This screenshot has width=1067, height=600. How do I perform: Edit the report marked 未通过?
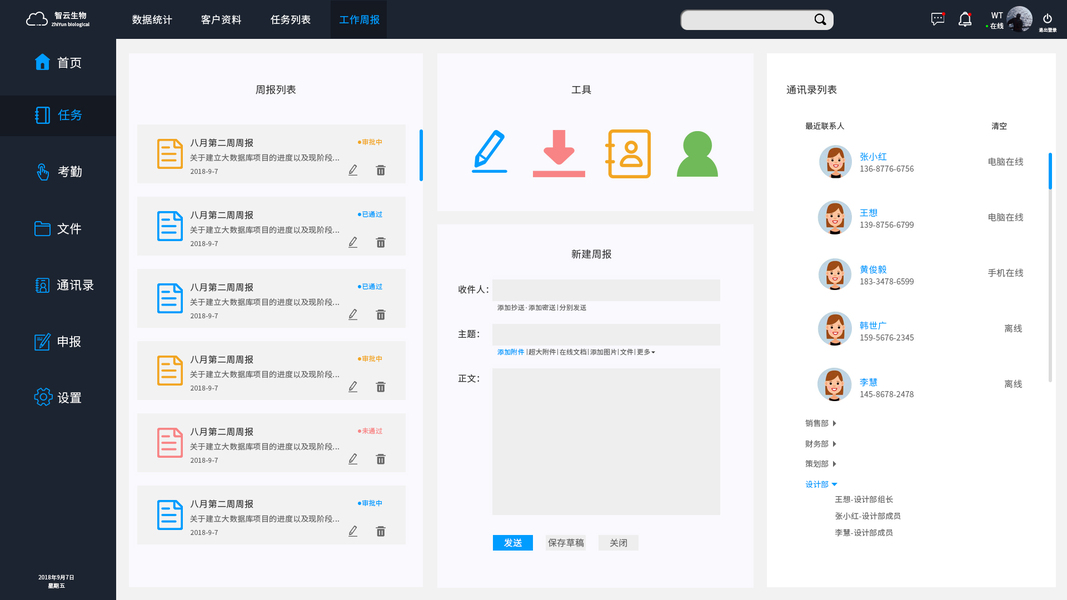tap(352, 459)
